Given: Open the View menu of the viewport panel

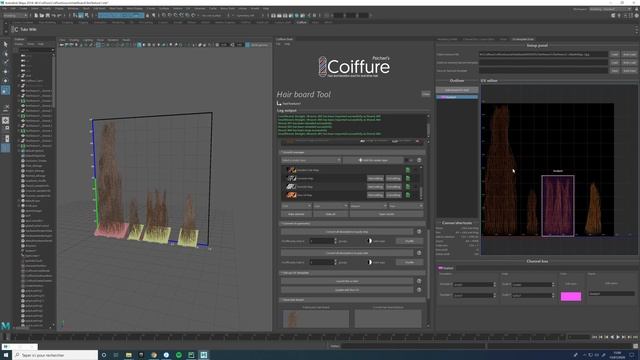Looking at the screenshot, I should (x=62, y=40).
